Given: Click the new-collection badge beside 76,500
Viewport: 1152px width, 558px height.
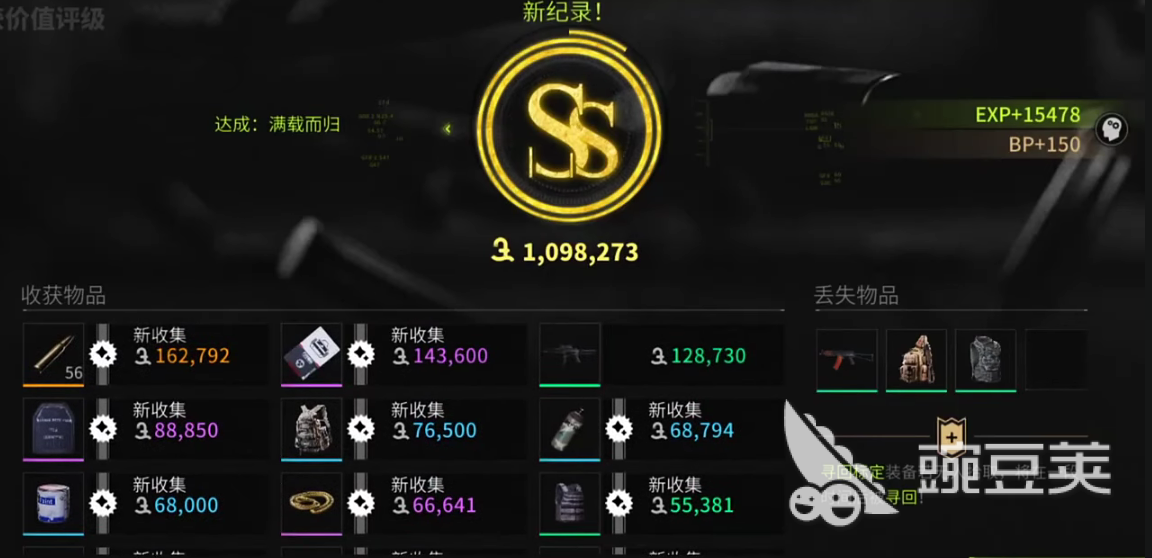Looking at the screenshot, I should coord(361,430).
